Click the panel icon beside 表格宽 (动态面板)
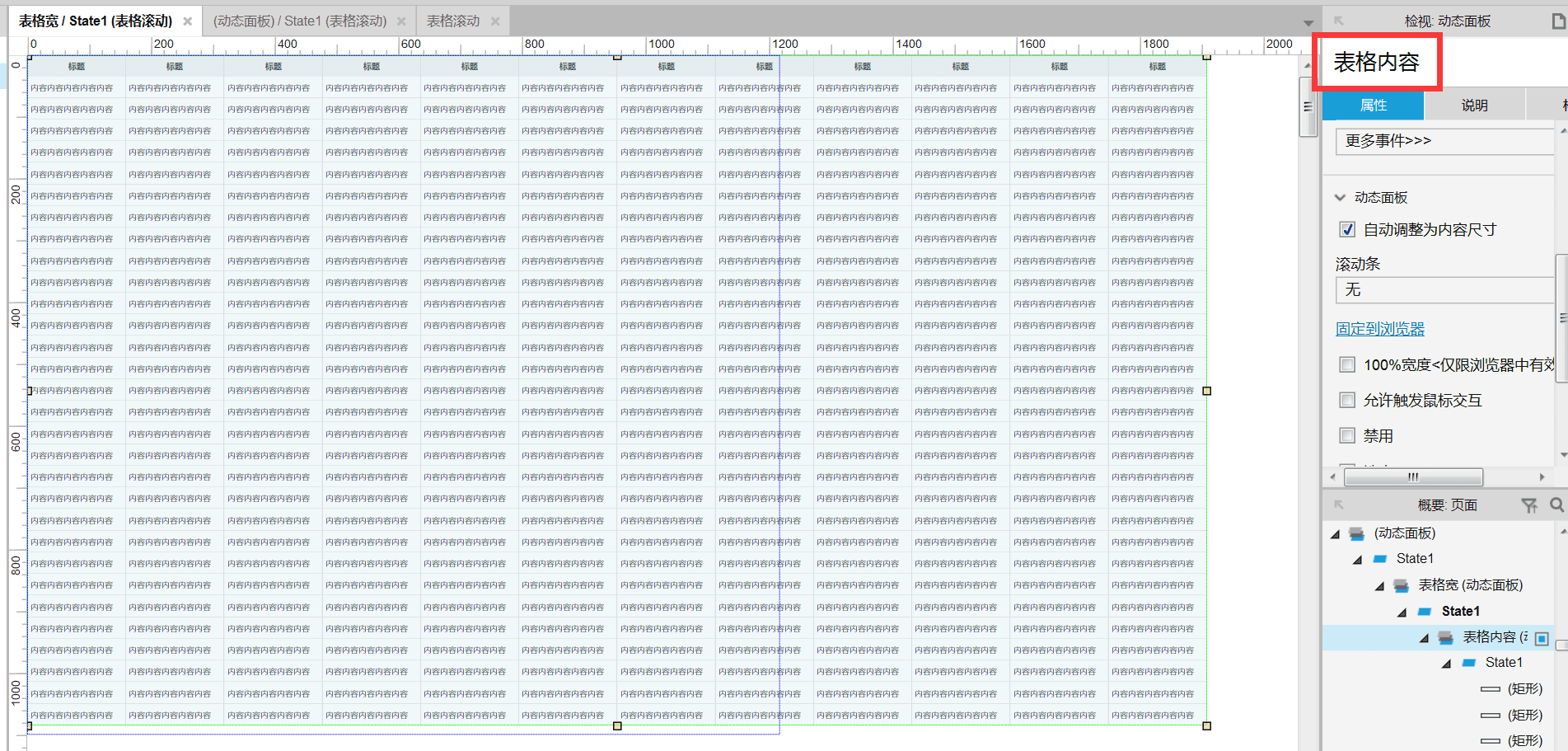 [1401, 586]
